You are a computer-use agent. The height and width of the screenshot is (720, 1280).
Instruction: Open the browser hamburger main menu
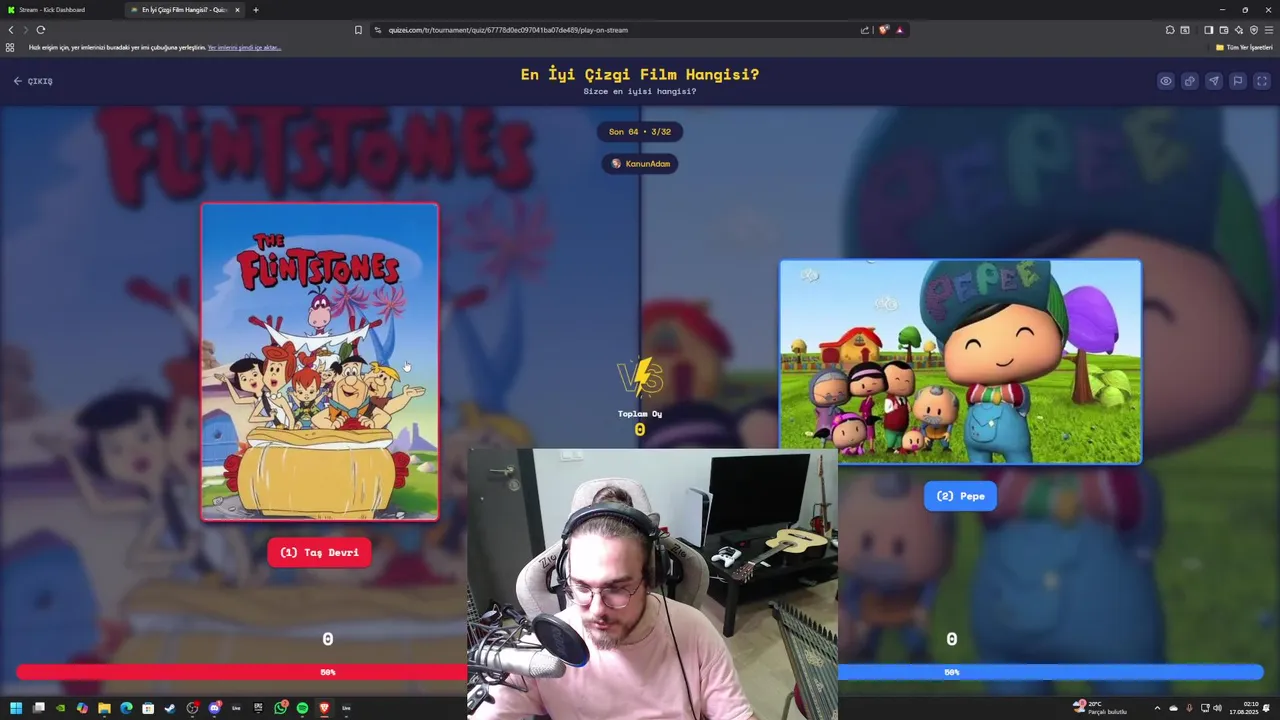[1269, 30]
